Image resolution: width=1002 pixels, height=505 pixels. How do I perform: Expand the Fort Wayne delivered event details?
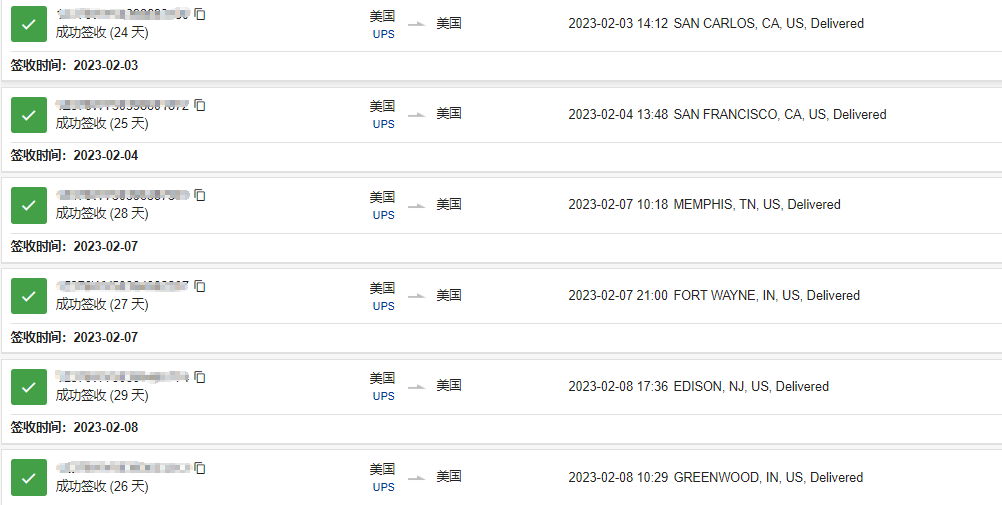(x=714, y=296)
